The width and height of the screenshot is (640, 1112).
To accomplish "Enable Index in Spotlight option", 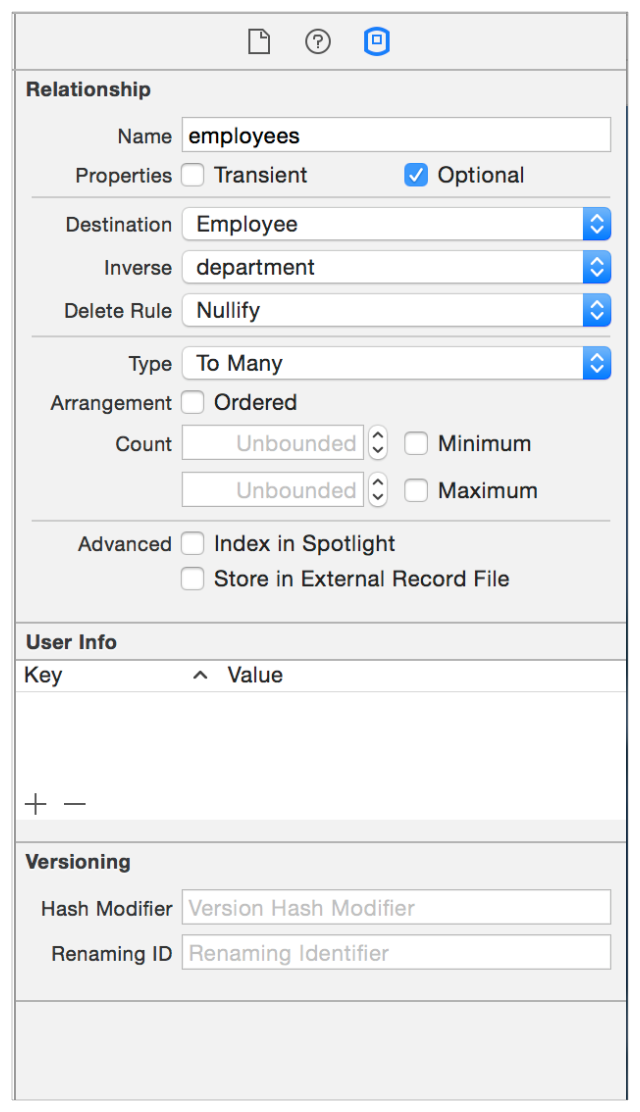I will pyautogui.click(x=193, y=544).
